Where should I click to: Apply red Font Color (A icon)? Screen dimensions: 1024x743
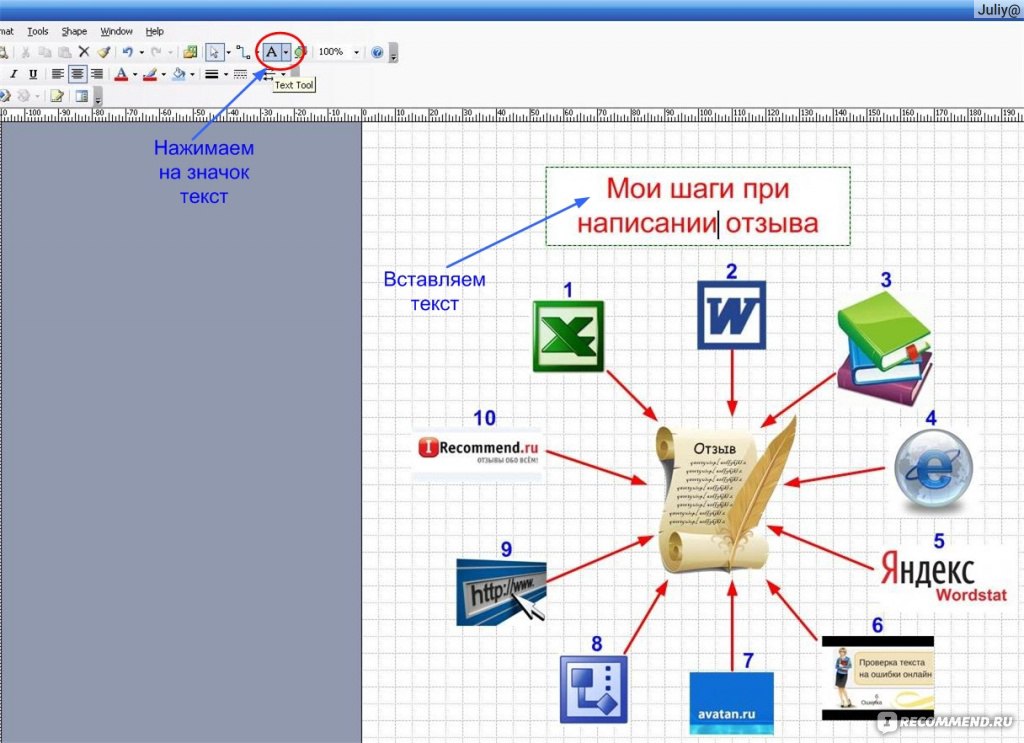(x=121, y=74)
